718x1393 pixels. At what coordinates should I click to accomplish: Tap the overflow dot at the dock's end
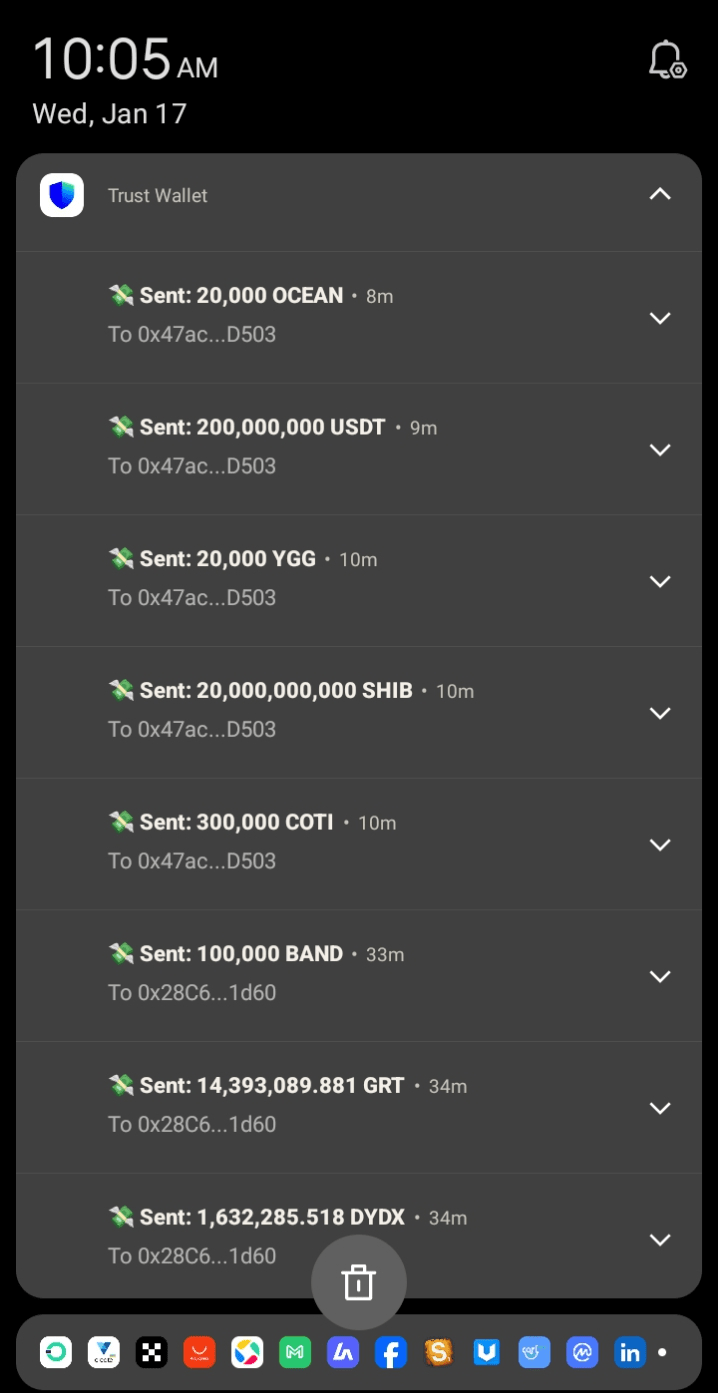pyautogui.click(x=663, y=1352)
